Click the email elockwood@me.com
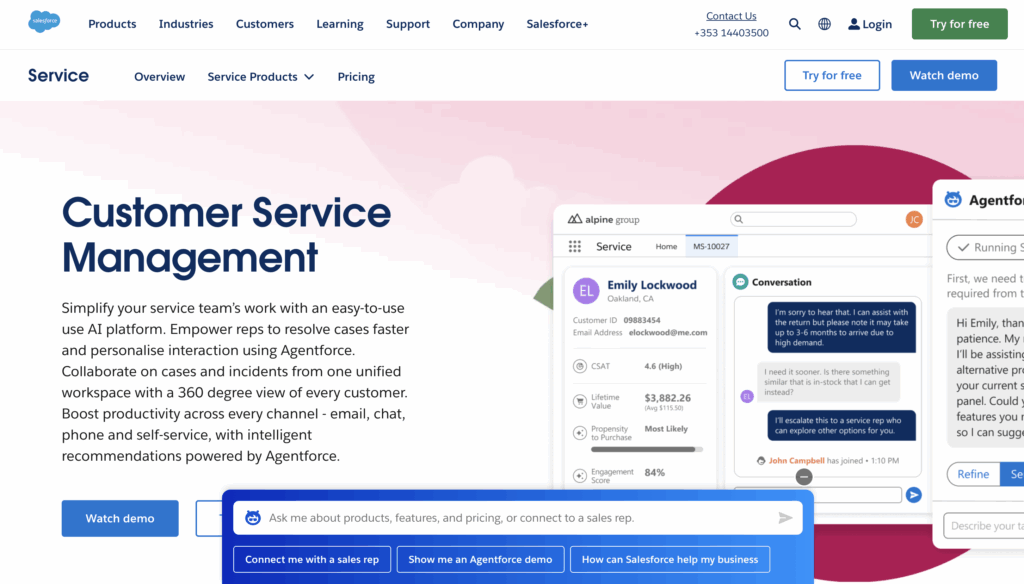Image resolution: width=1024 pixels, height=584 pixels. click(x=667, y=333)
